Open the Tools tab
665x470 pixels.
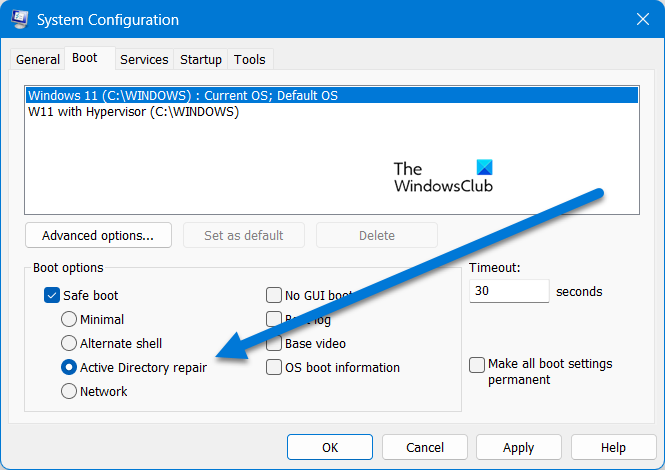click(x=250, y=59)
